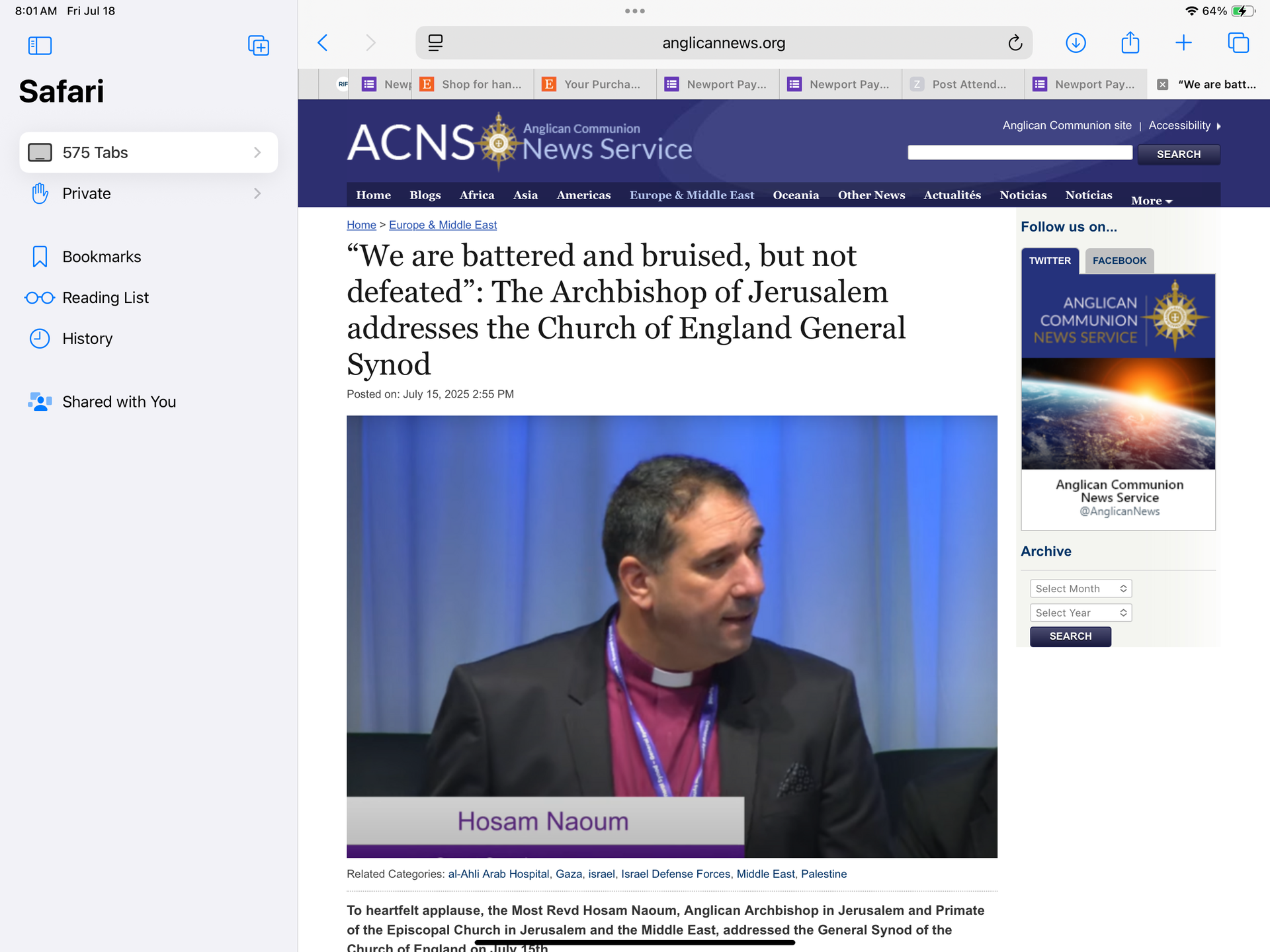The height and width of the screenshot is (952, 1270).
Task: Focus the site search text field
Action: pyautogui.click(x=1019, y=153)
